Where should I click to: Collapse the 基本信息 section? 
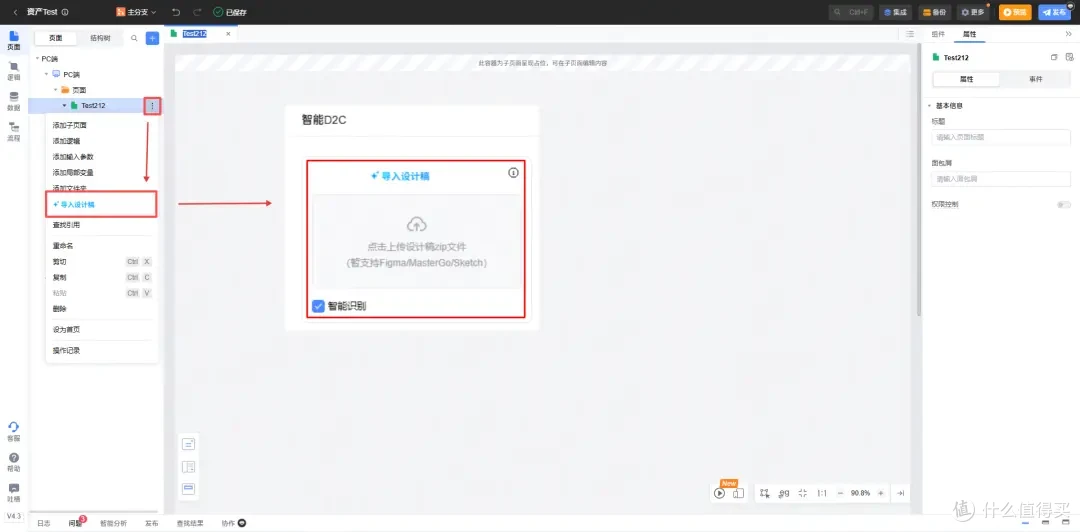tap(929, 106)
